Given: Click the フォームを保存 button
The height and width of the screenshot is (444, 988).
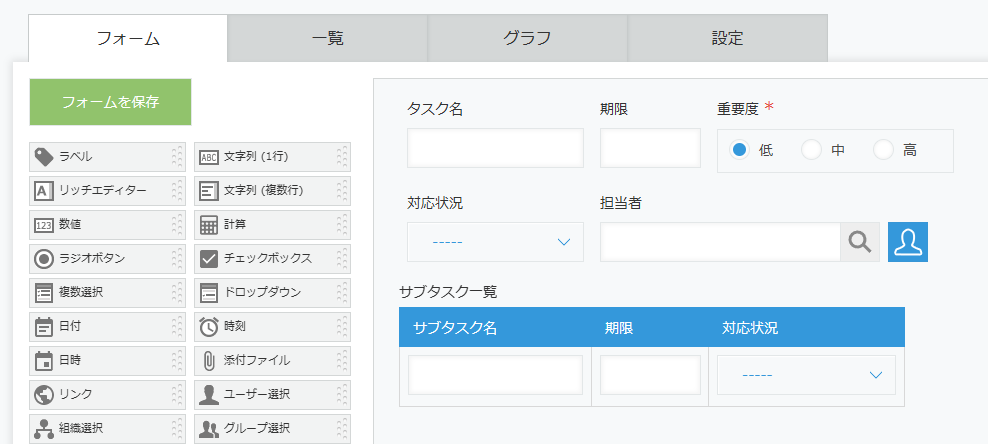Looking at the screenshot, I should coord(110,102).
